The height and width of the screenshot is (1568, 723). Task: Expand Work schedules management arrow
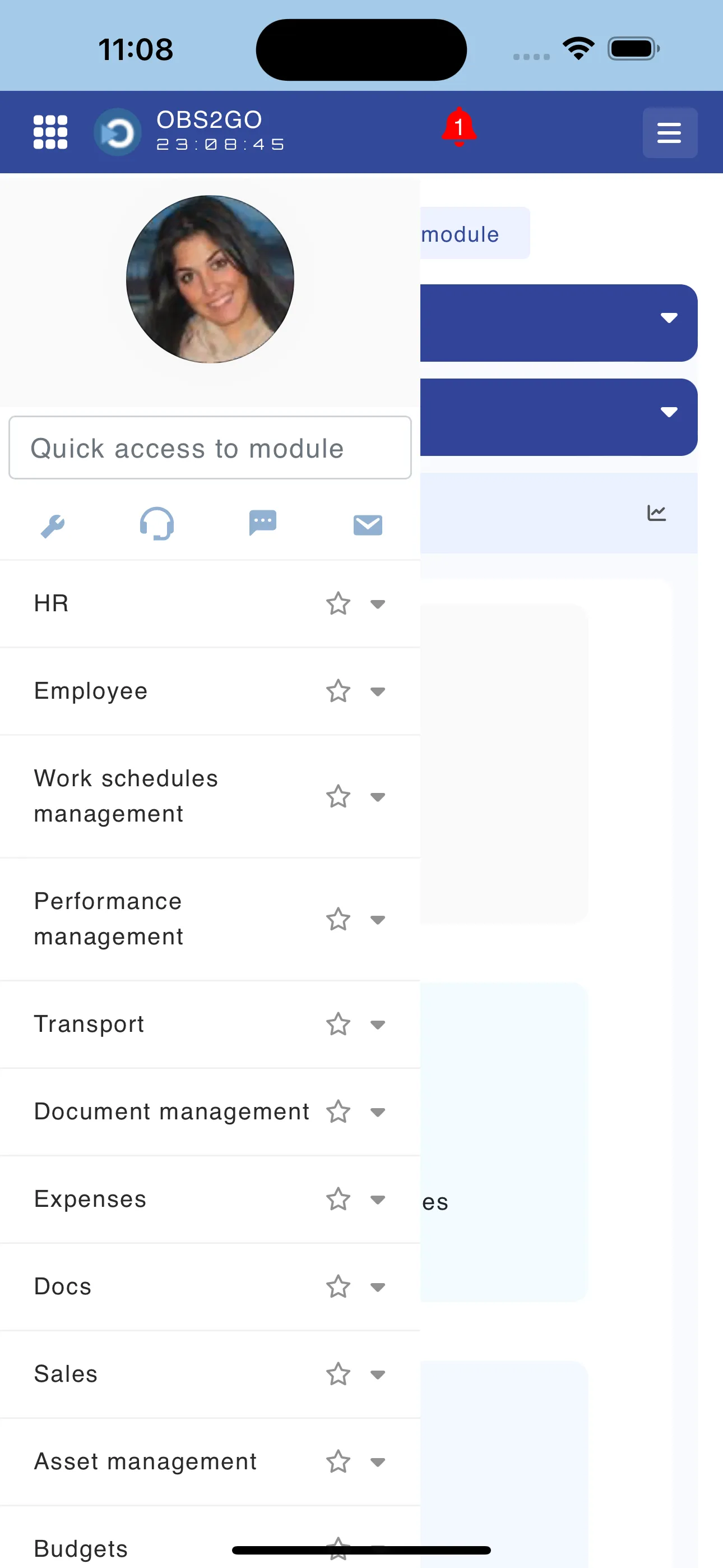point(378,797)
